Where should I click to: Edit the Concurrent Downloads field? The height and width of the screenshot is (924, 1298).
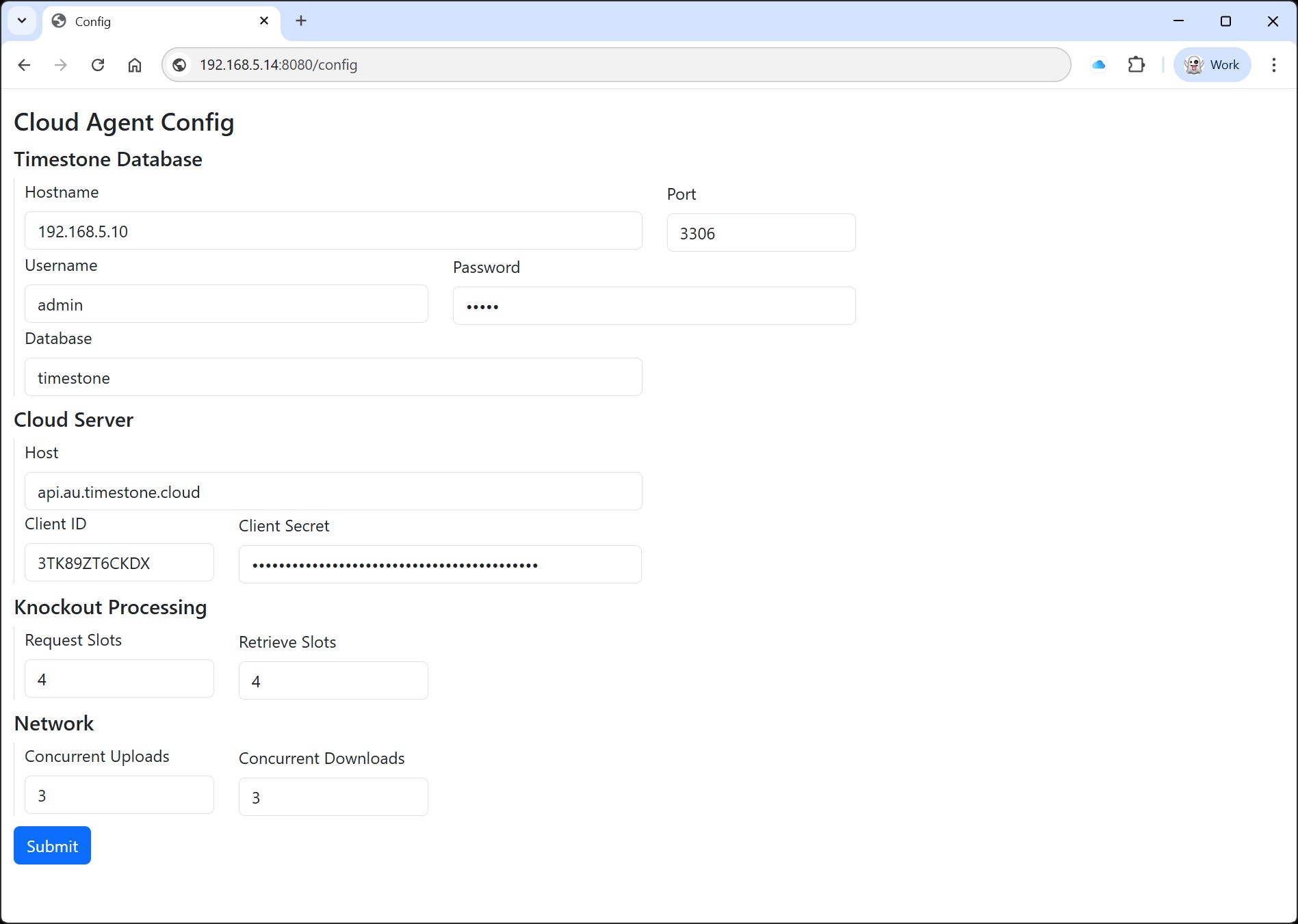tap(333, 797)
